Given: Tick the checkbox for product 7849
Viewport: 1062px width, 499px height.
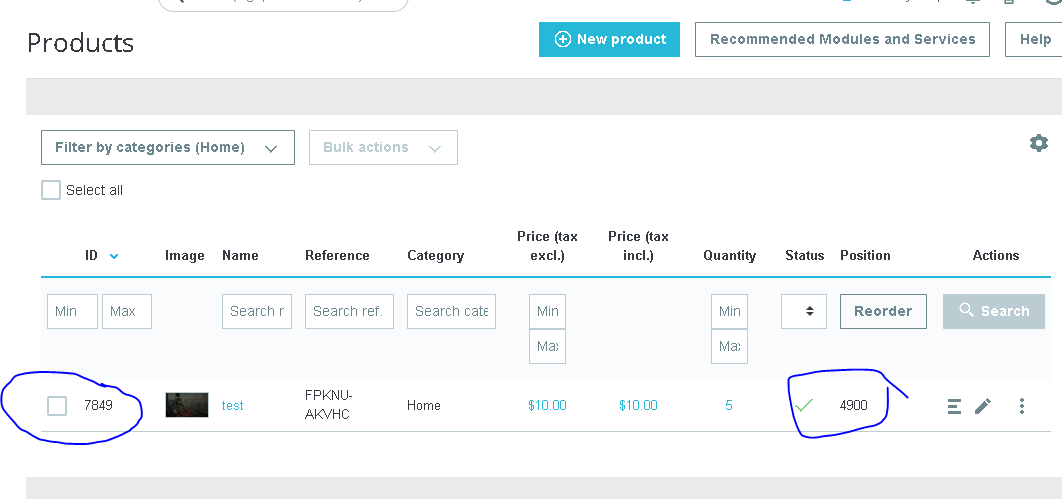Looking at the screenshot, I should tap(57, 406).
